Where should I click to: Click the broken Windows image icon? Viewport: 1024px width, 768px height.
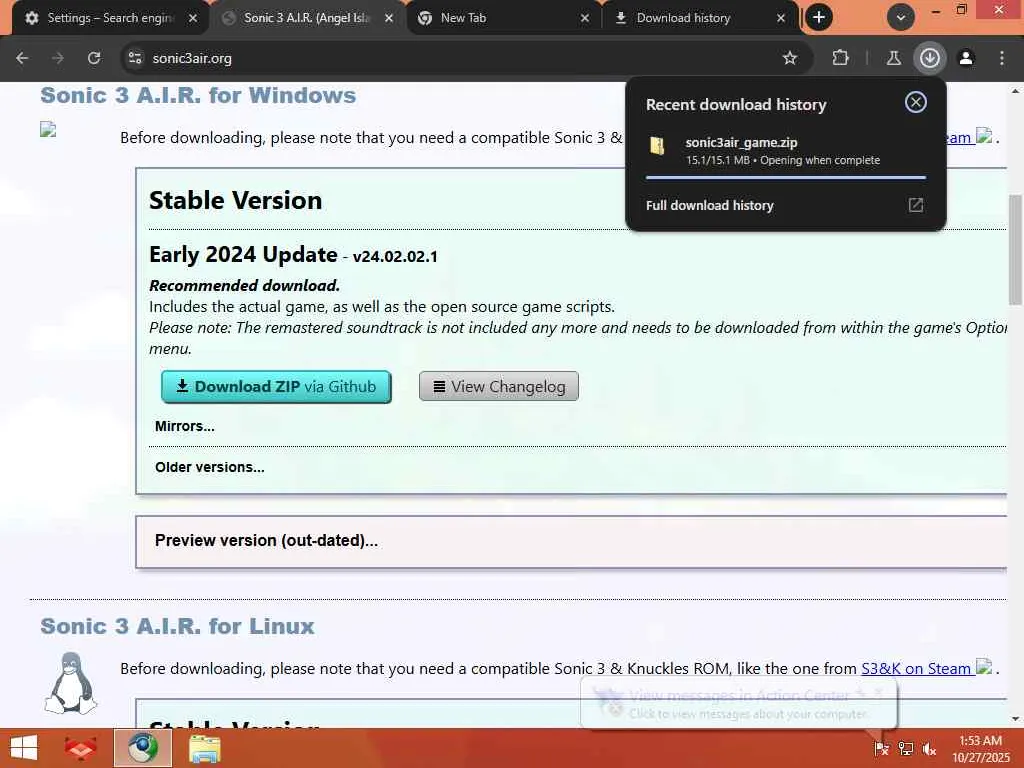[x=48, y=129]
